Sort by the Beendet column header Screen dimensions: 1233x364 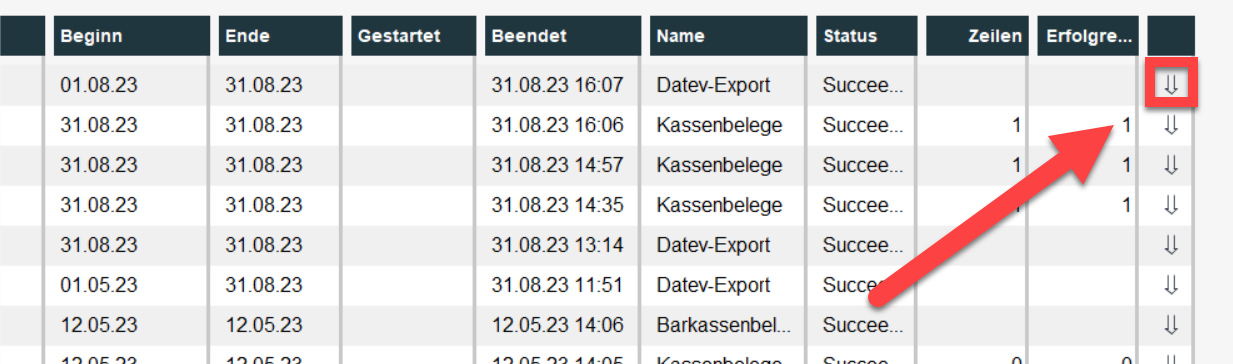(562, 36)
